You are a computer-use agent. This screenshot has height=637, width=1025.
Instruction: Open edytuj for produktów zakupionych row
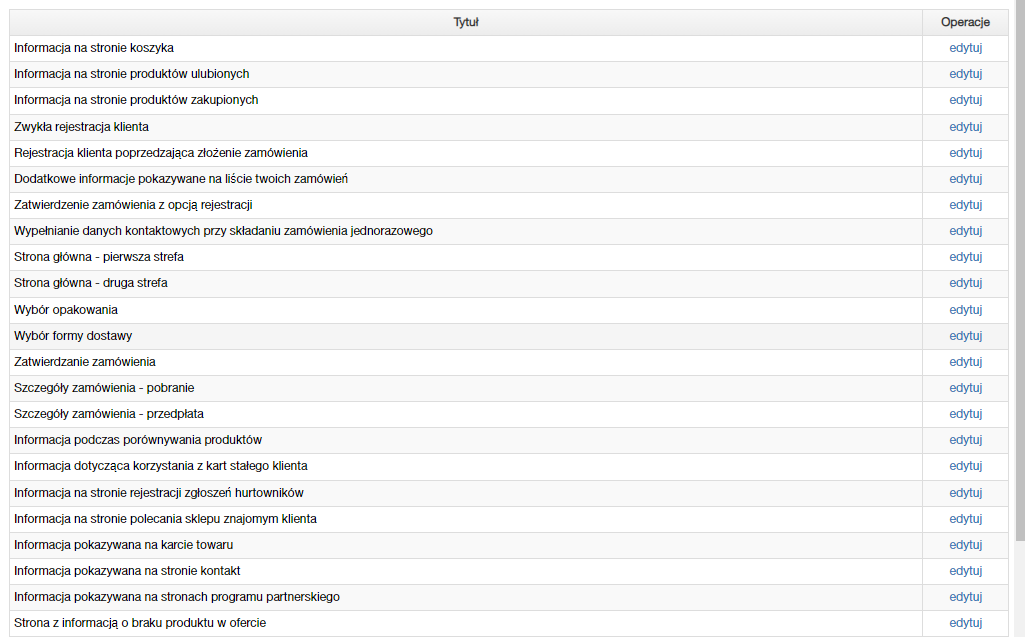(x=966, y=100)
